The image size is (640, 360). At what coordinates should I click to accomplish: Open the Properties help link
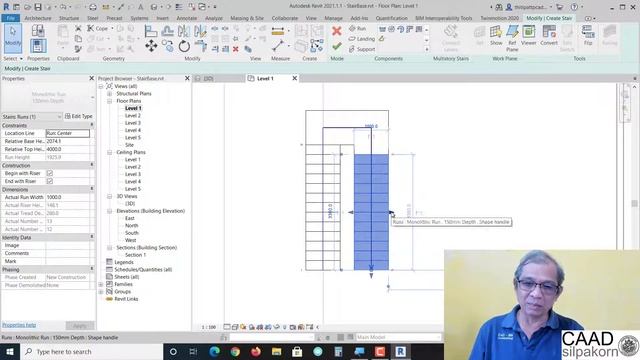click(x=19, y=325)
